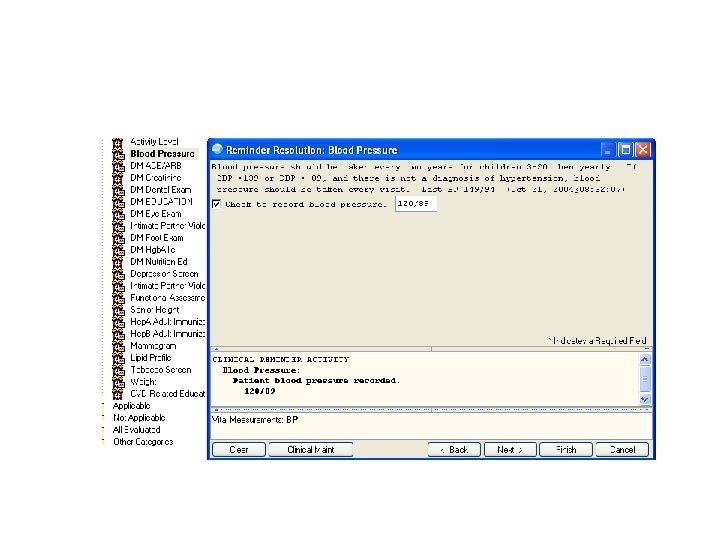Advance with the Next button
Image resolution: width=720 pixels, height=540 pixels.
point(510,450)
